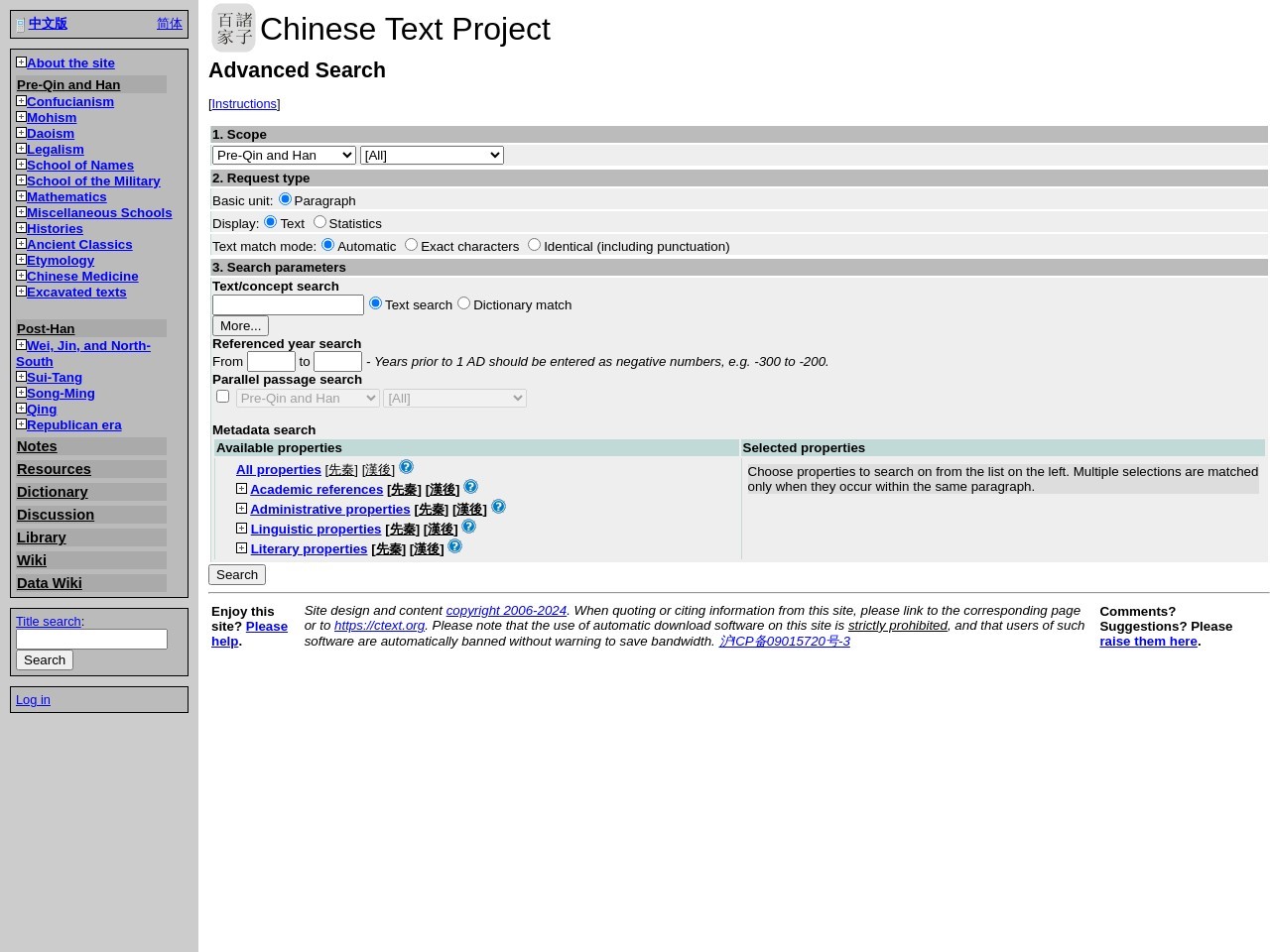Open the Pre-Qin and Han scope dropdown
The image size is (1270, 952).
284,155
